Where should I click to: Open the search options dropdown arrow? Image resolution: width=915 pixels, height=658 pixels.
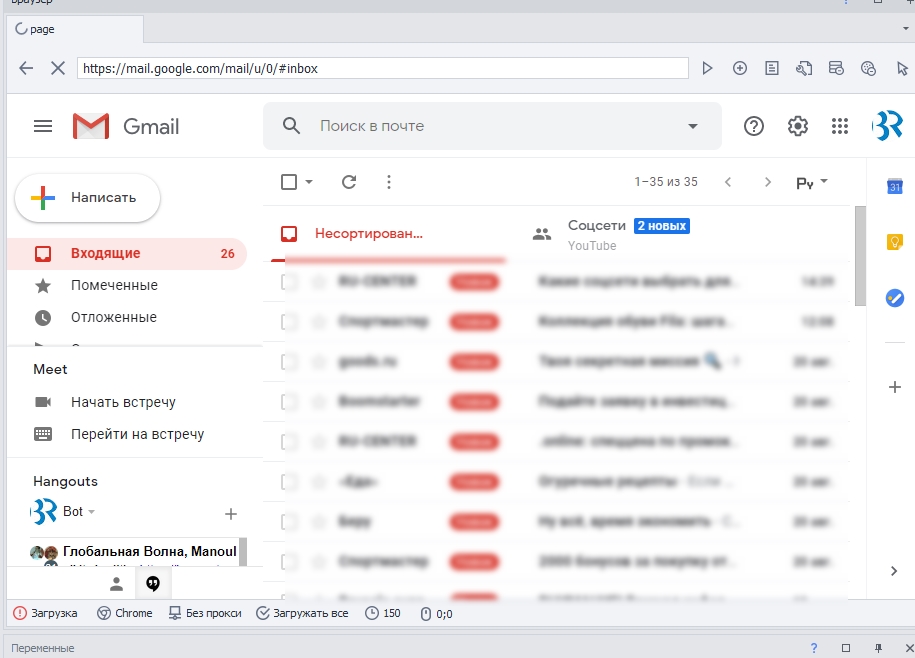[x=693, y=126]
